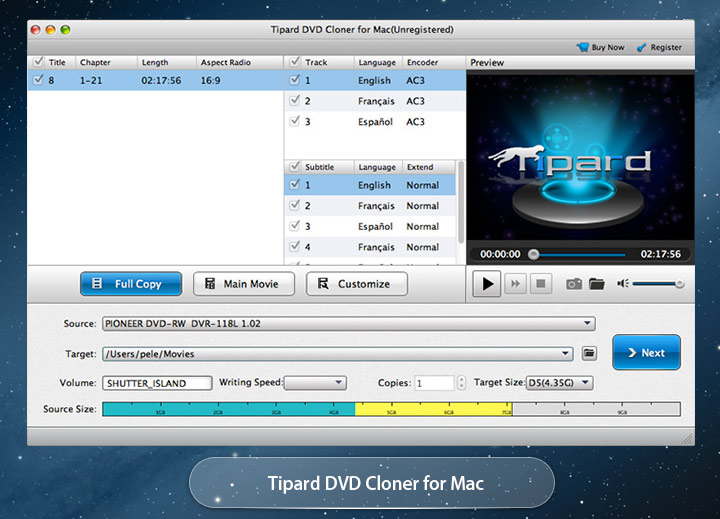The width and height of the screenshot is (720, 519).
Task: Click the window resize grip corner
Action: pyautogui.click(x=687, y=439)
